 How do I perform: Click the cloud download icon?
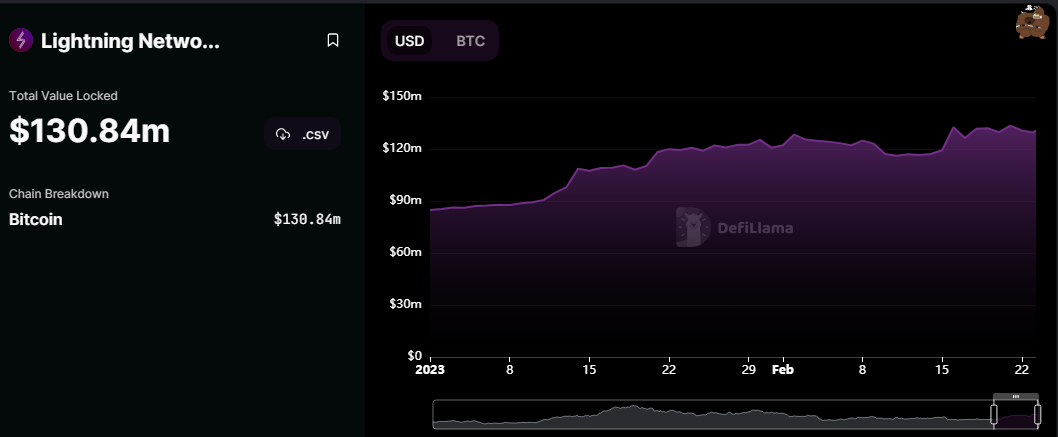click(283, 134)
